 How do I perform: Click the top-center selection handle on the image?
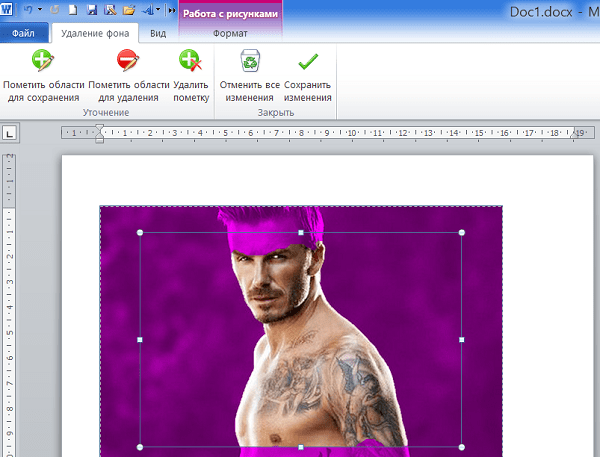coord(301,233)
